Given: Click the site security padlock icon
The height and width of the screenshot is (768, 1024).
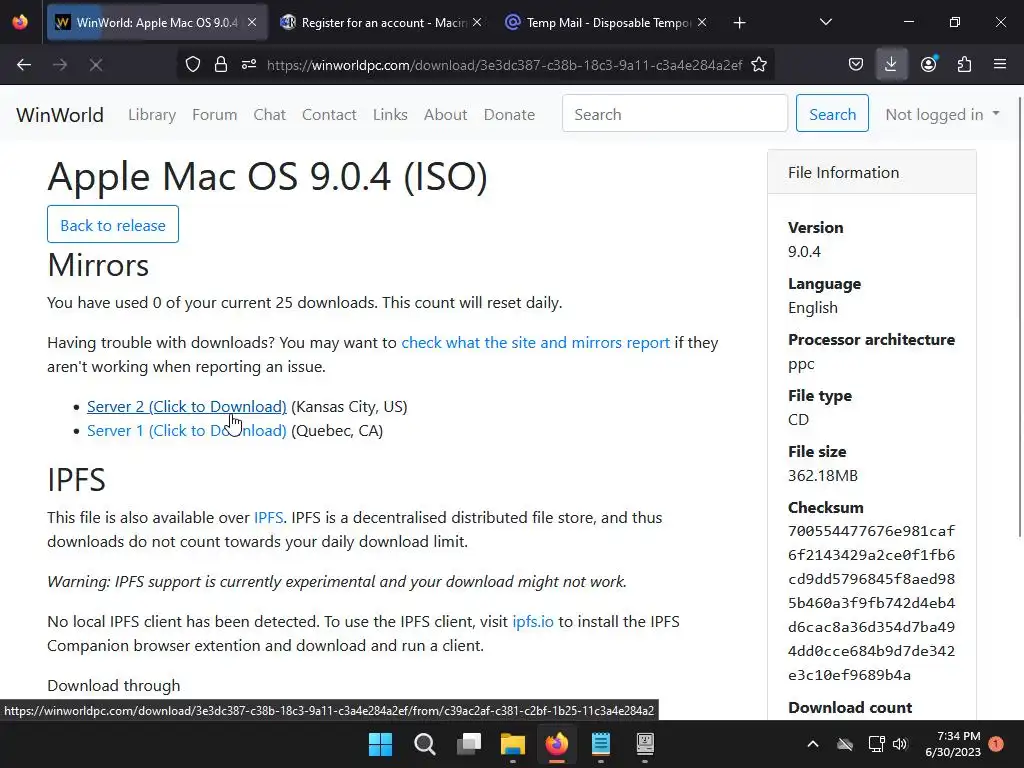Looking at the screenshot, I should pos(221,65).
